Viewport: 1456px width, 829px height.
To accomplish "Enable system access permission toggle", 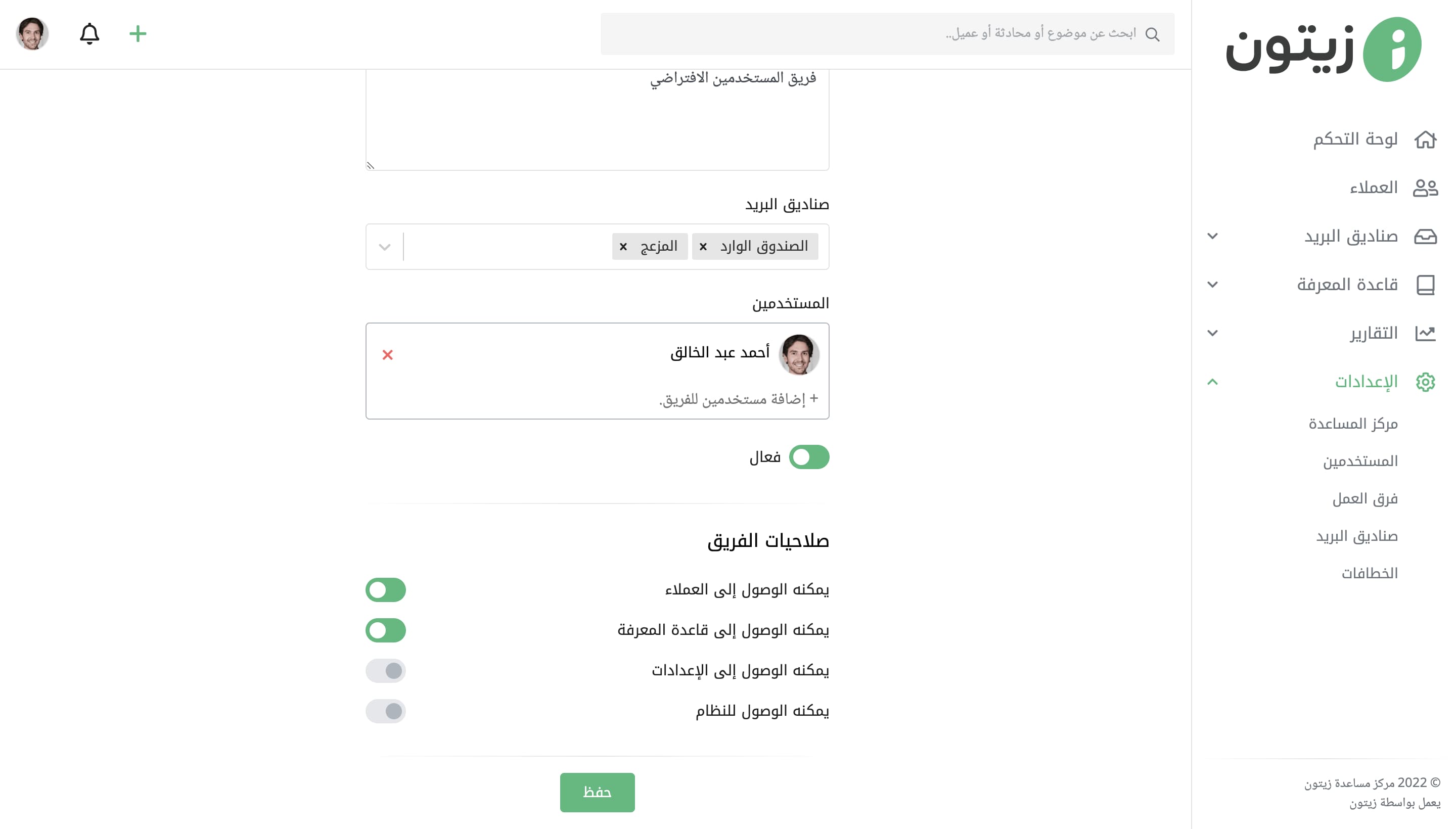I will coord(386,711).
